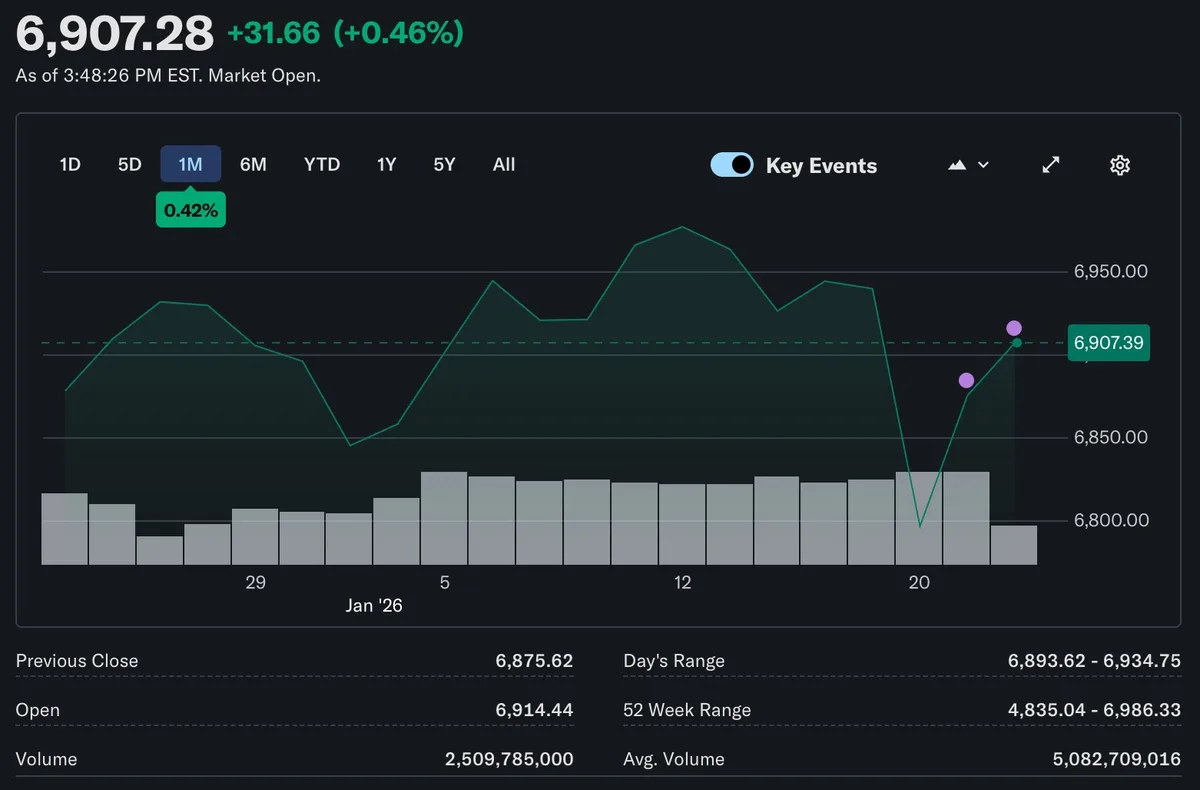Image resolution: width=1200 pixels, height=790 pixels.
Task: Expand chart to fullscreen view
Action: coord(1051,165)
